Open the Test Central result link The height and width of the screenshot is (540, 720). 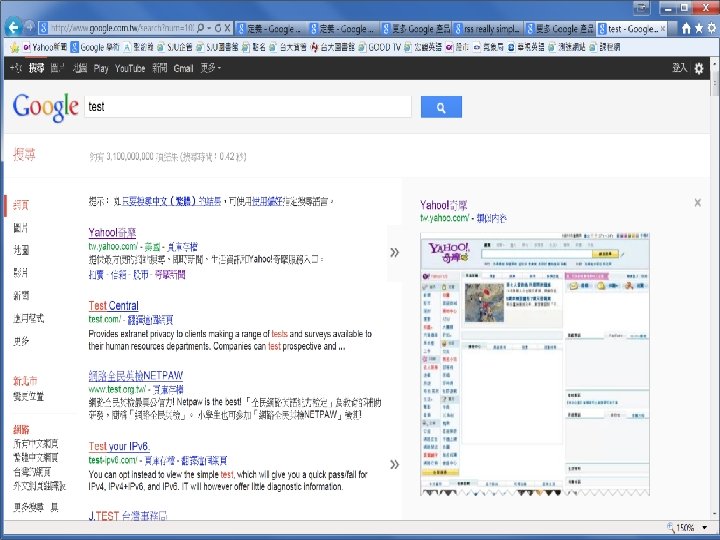pyautogui.click(x=113, y=305)
